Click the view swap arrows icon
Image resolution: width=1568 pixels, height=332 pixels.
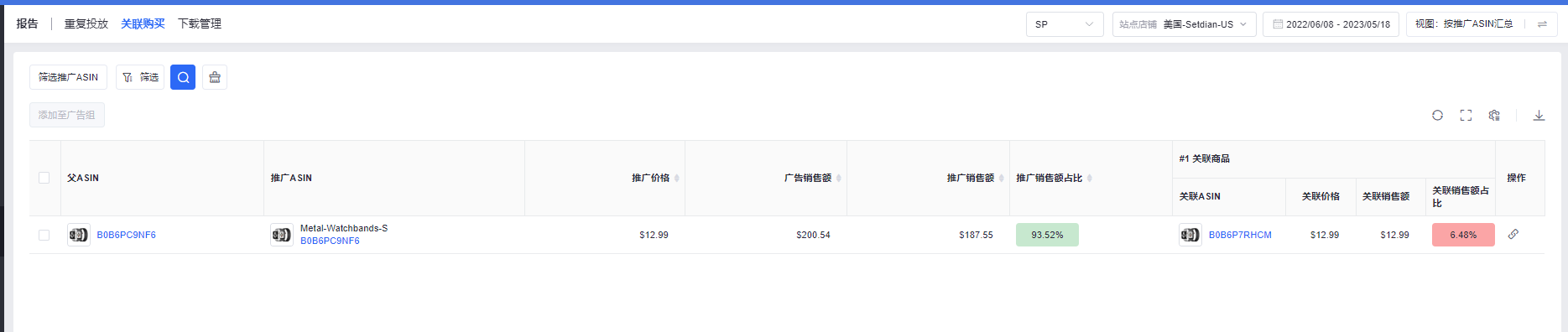1542,24
